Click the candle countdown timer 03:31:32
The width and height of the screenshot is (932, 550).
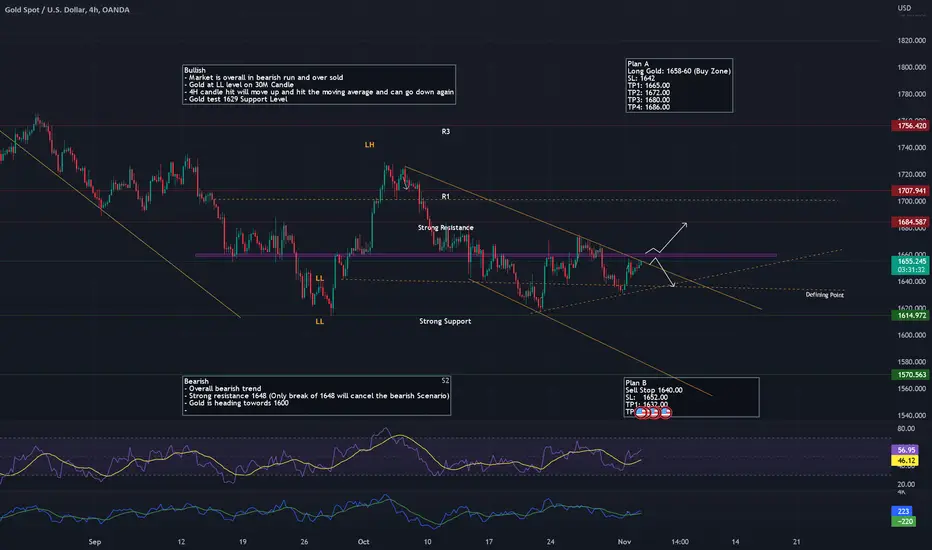[911, 269]
